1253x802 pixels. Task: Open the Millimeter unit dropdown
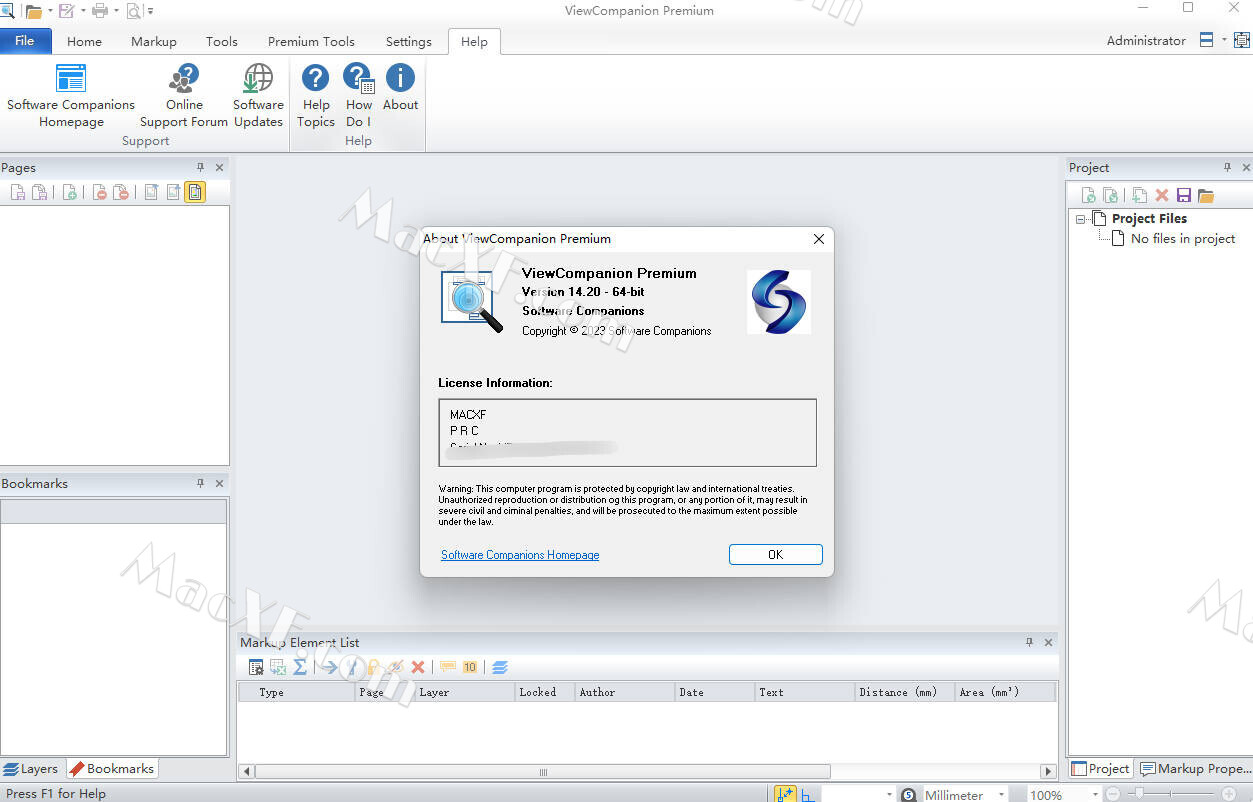(1001, 795)
